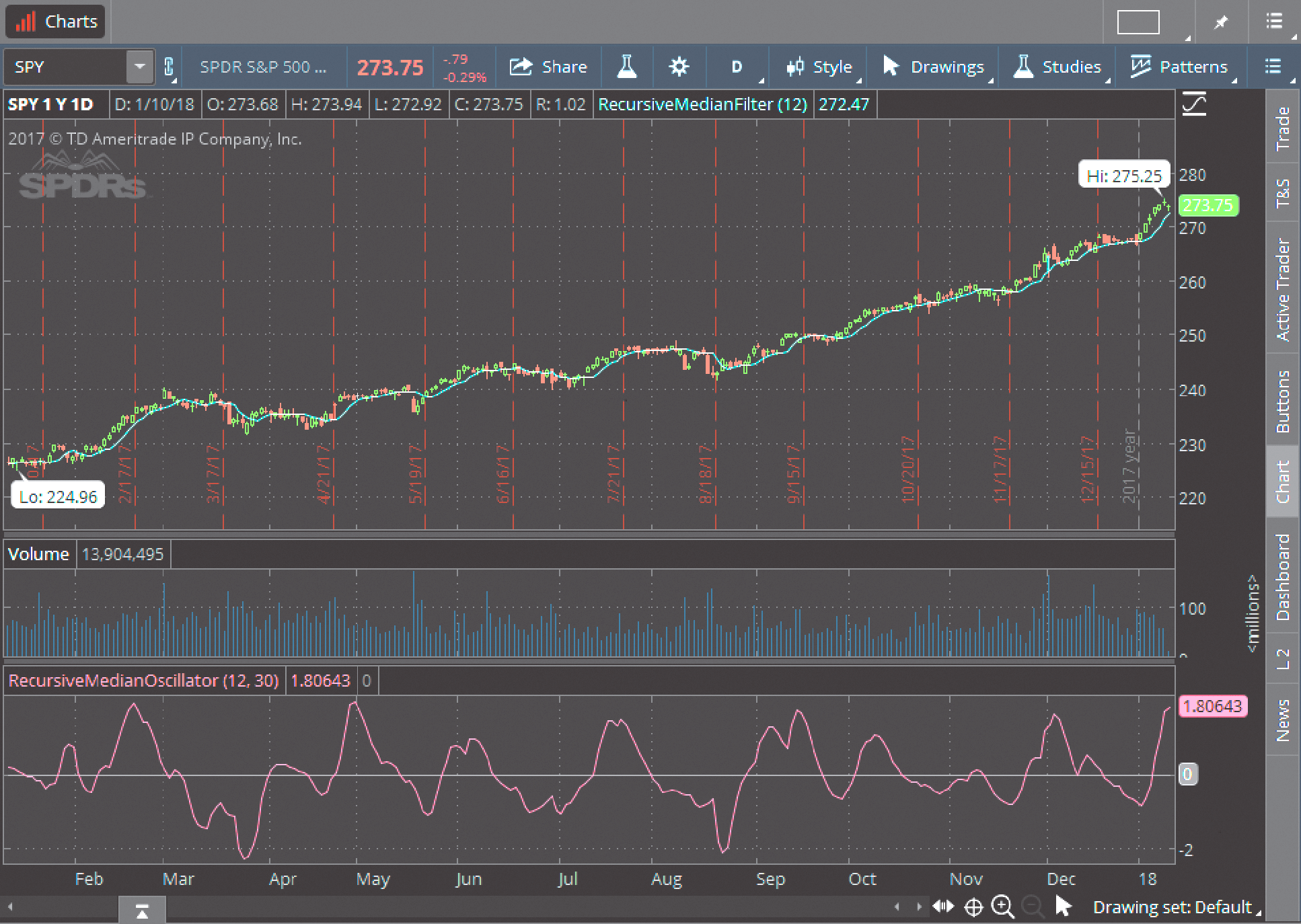Click the 272.47 filter value
Viewport: 1301px width, 924px height.
pyautogui.click(x=844, y=105)
